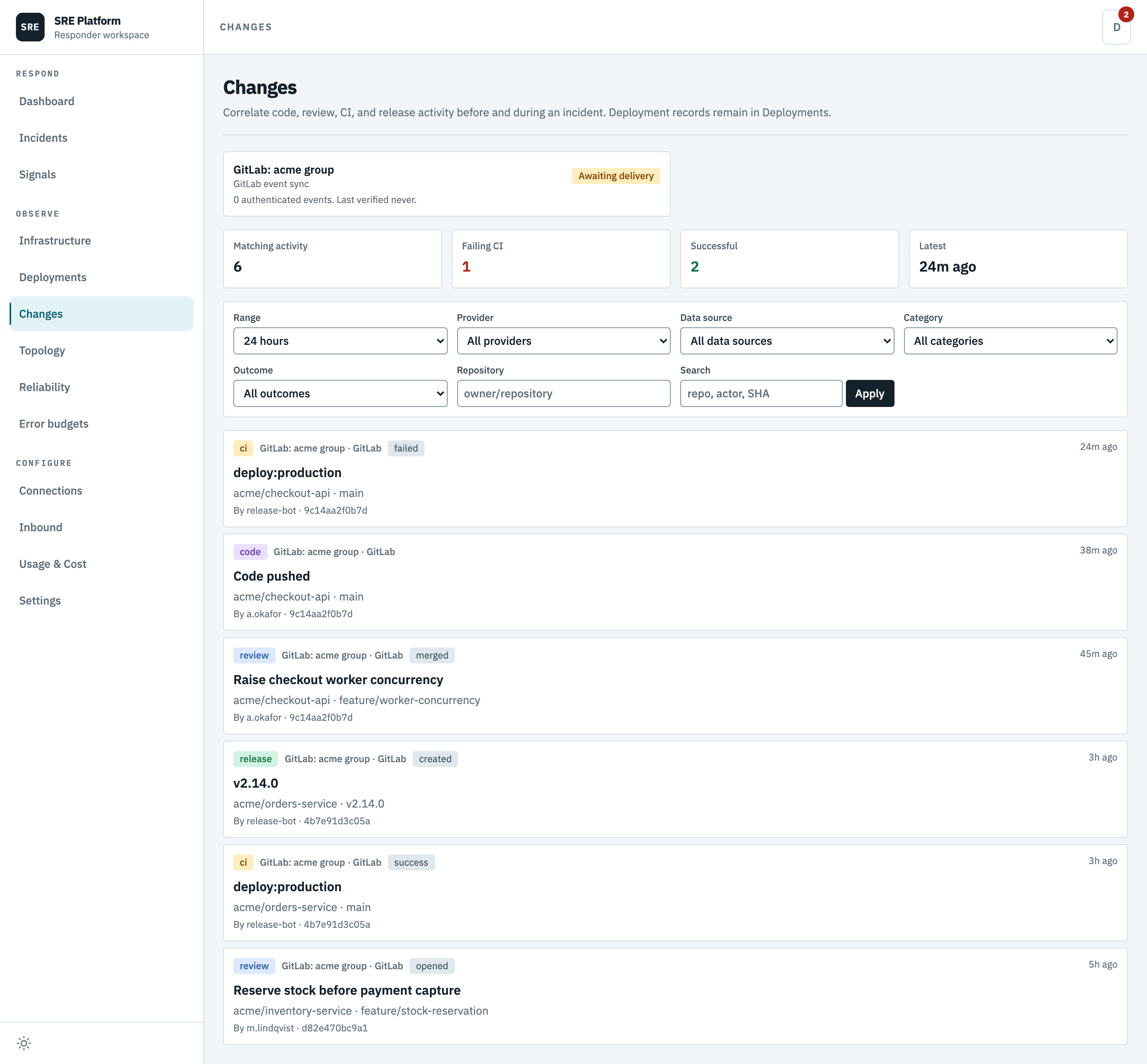Click the Matching activity stat card
1147x1064 pixels.
click(x=332, y=259)
